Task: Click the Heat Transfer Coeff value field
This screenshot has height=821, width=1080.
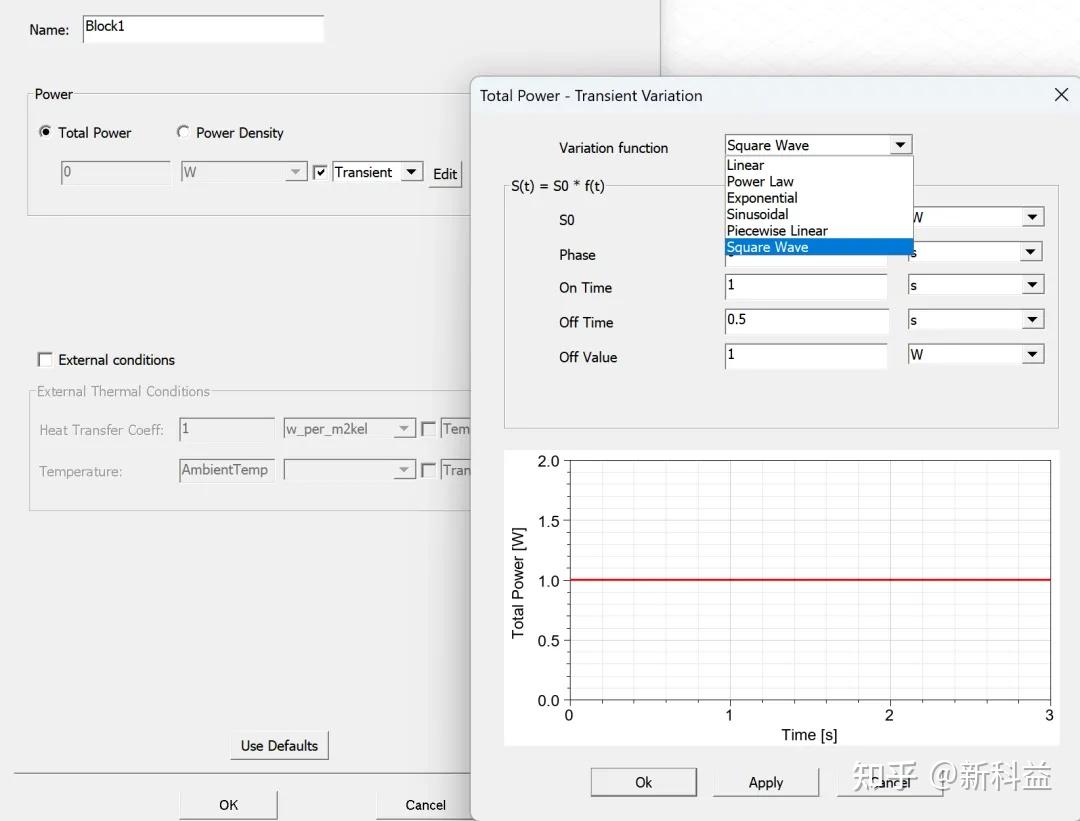Action: tap(227, 429)
